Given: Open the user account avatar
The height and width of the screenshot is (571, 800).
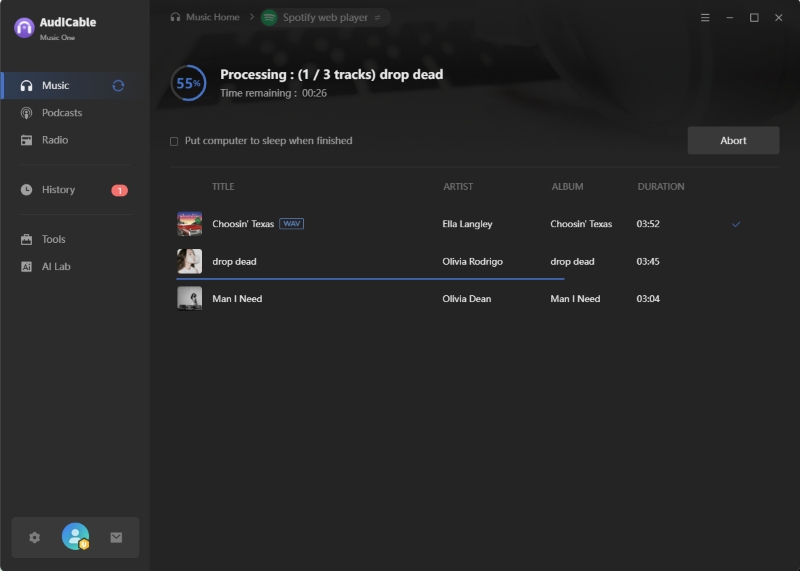Looking at the screenshot, I should 76,536.
